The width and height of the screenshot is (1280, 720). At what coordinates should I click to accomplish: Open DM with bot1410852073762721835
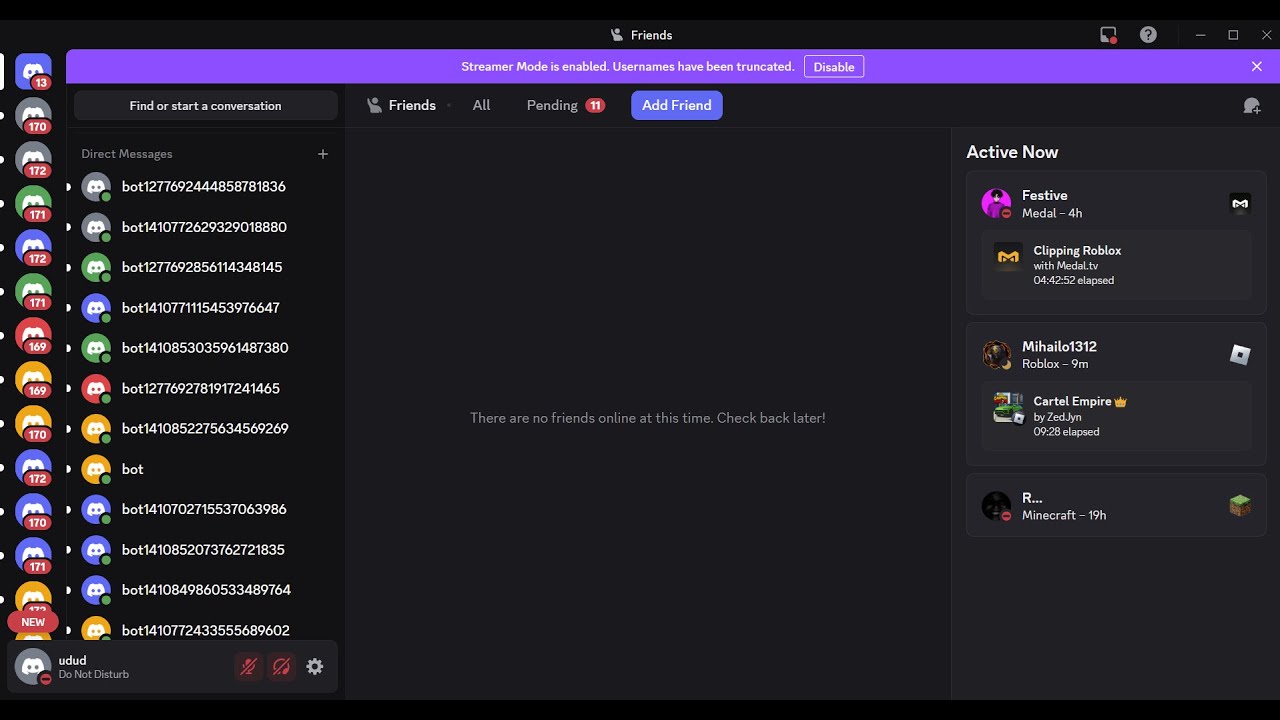[206, 550]
